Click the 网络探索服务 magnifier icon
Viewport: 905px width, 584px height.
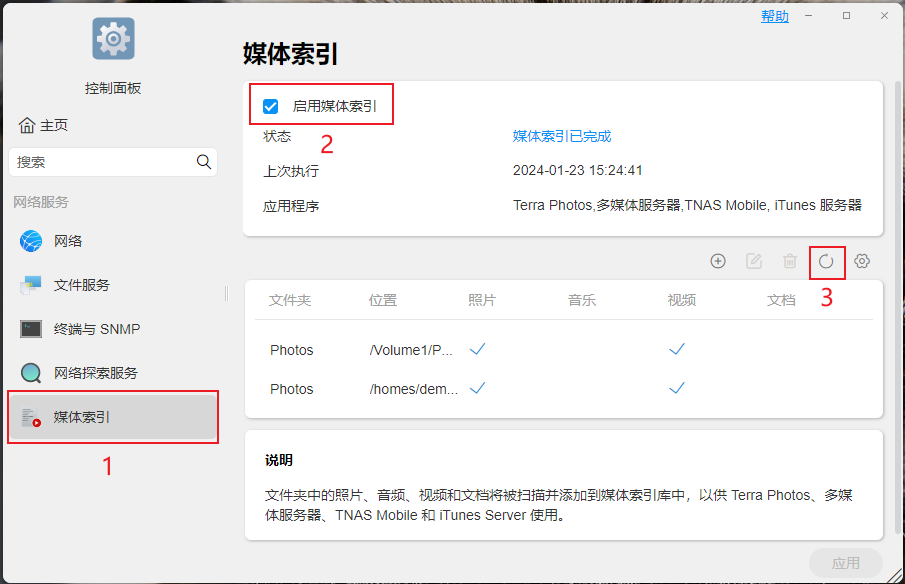tap(31, 373)
